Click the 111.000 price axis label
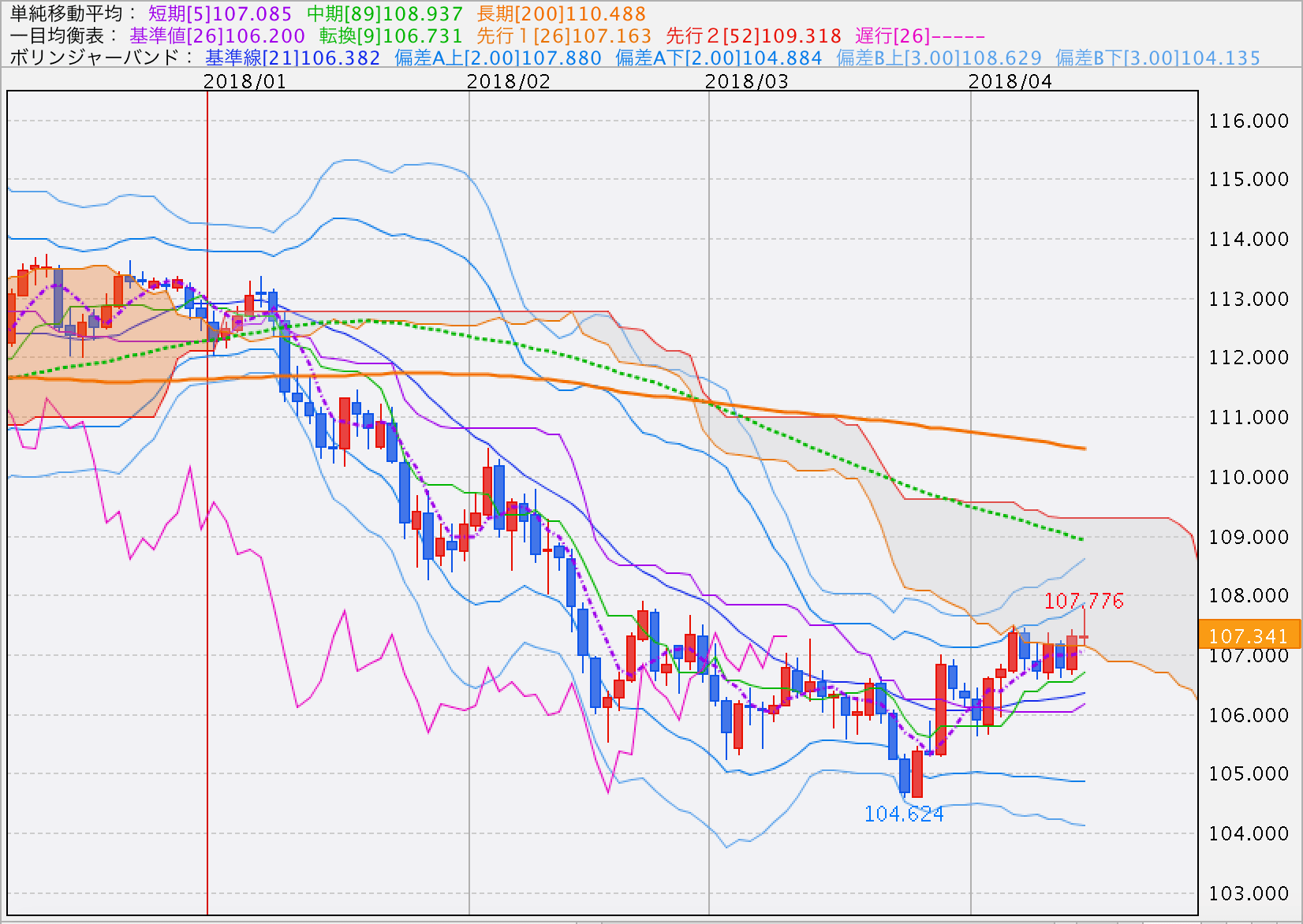The image size is (1303, 924). (x=1249, y=417)
